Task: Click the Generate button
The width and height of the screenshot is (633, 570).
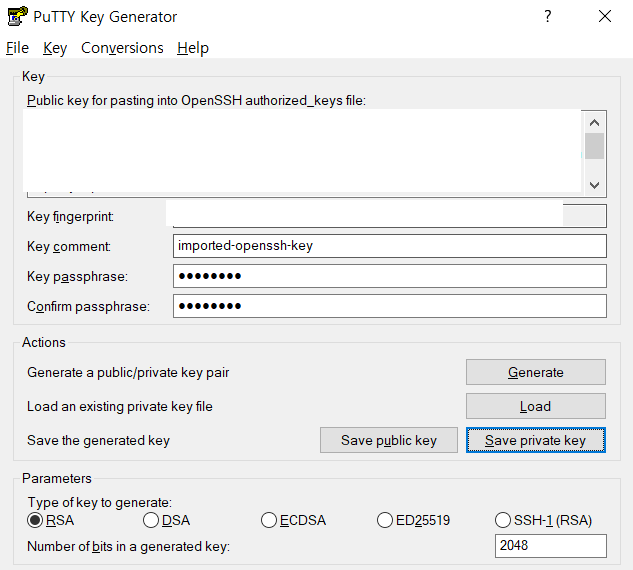Action: (536, 372)
